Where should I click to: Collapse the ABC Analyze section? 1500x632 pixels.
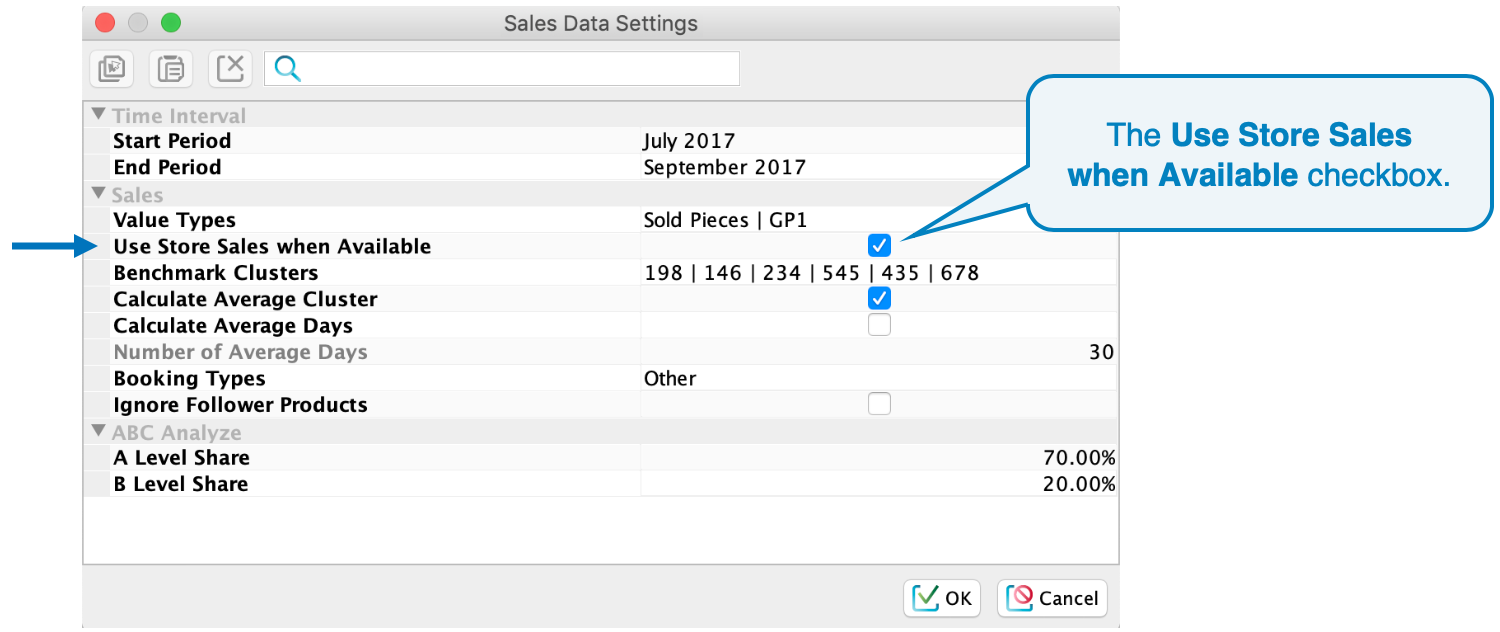coord(98,432)
